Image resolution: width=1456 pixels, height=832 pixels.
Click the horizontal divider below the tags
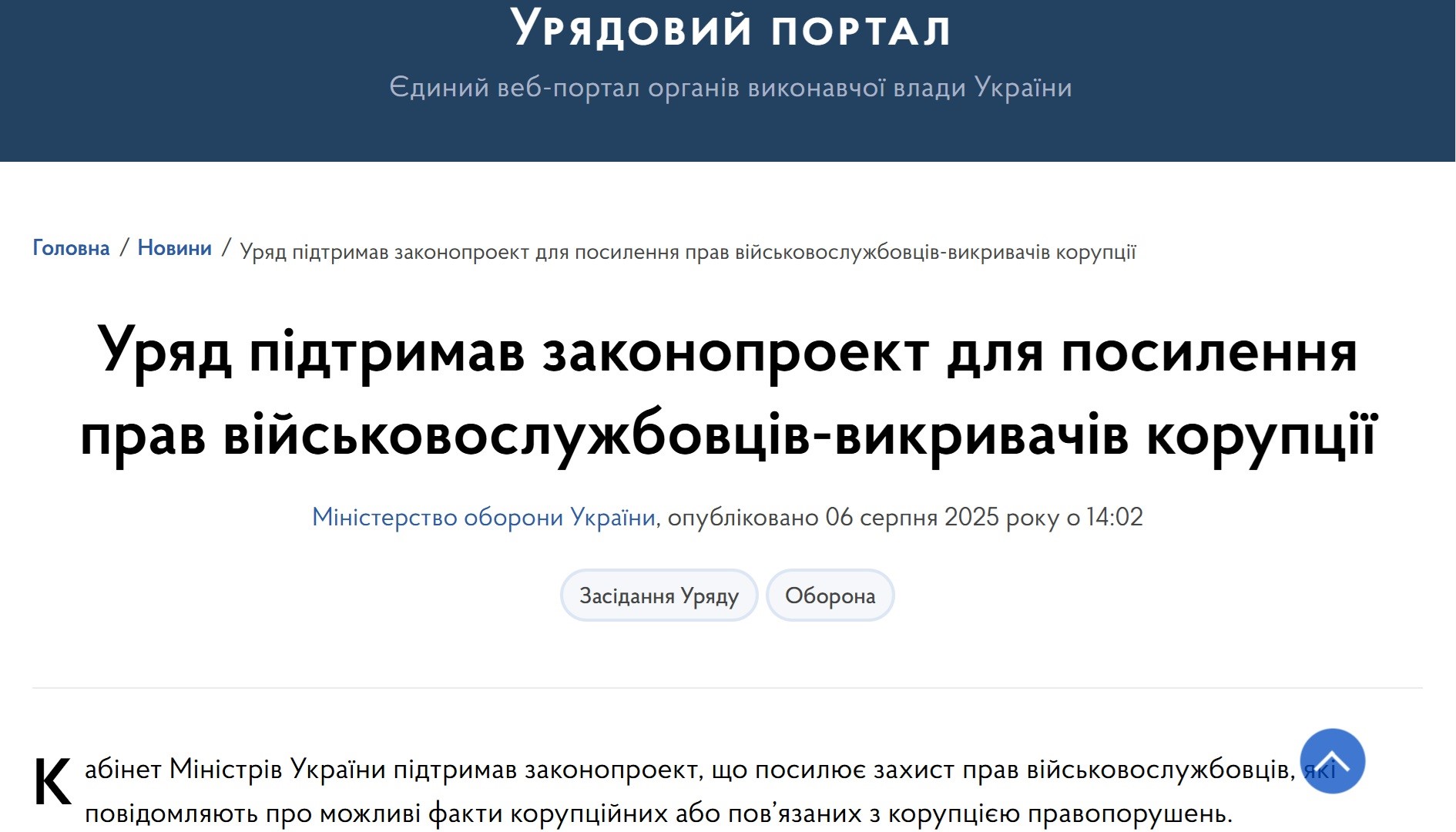727,687
